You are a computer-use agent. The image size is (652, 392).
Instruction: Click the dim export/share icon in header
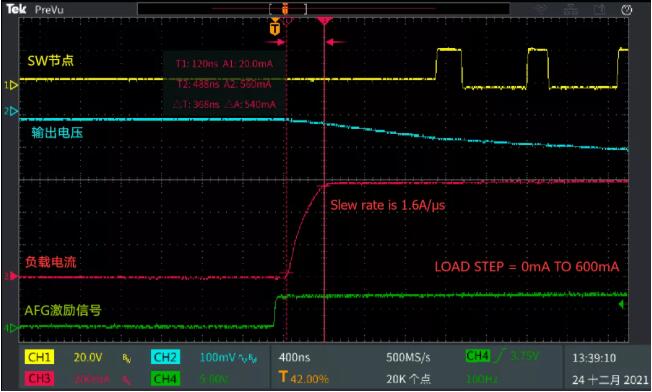pyautogui.click(x=599, y=9)
